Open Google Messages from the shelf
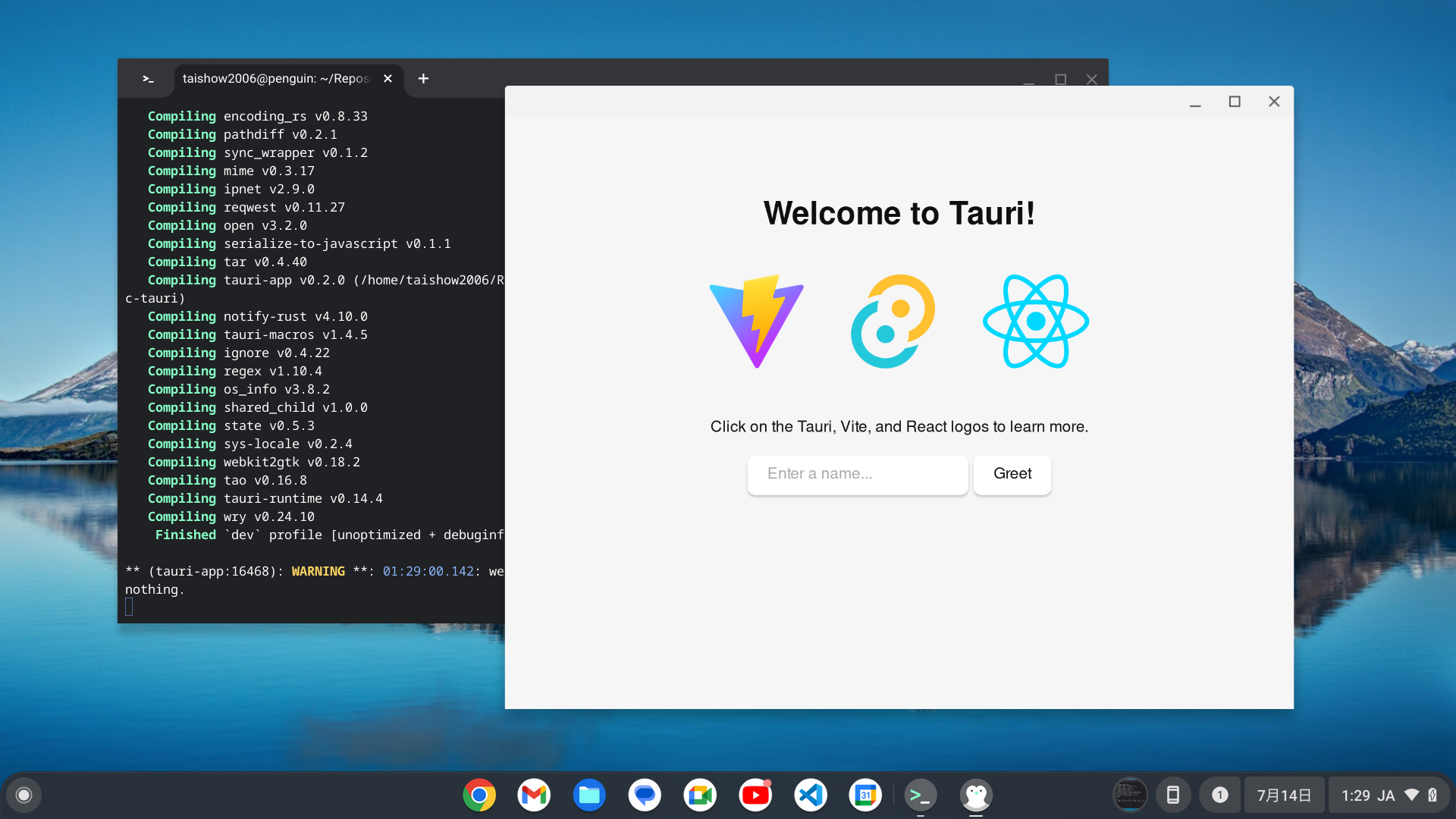The width and height of the screenshot is (1456, 819). (645, 795)
